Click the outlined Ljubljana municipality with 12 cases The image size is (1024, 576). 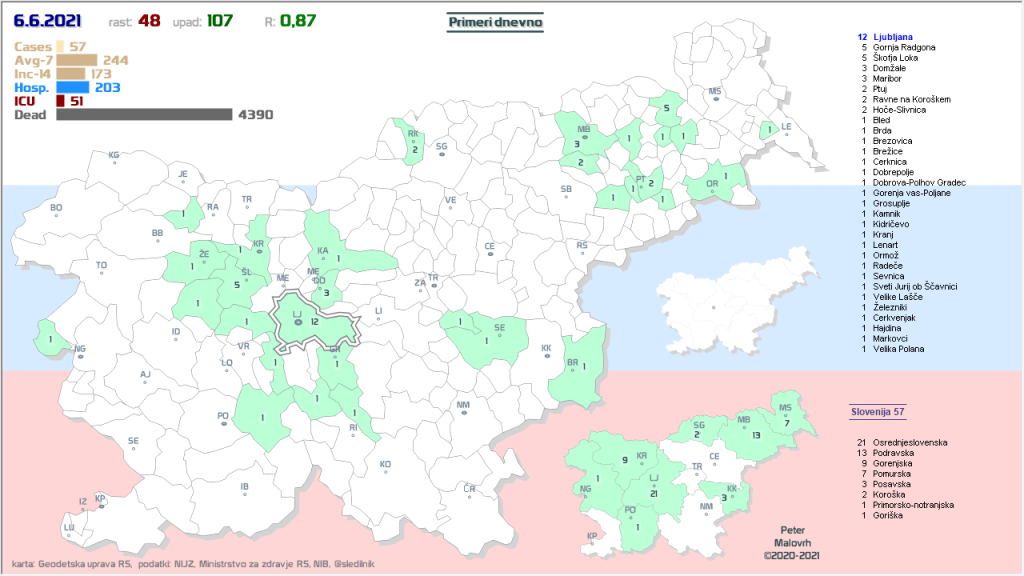[315, 322]
